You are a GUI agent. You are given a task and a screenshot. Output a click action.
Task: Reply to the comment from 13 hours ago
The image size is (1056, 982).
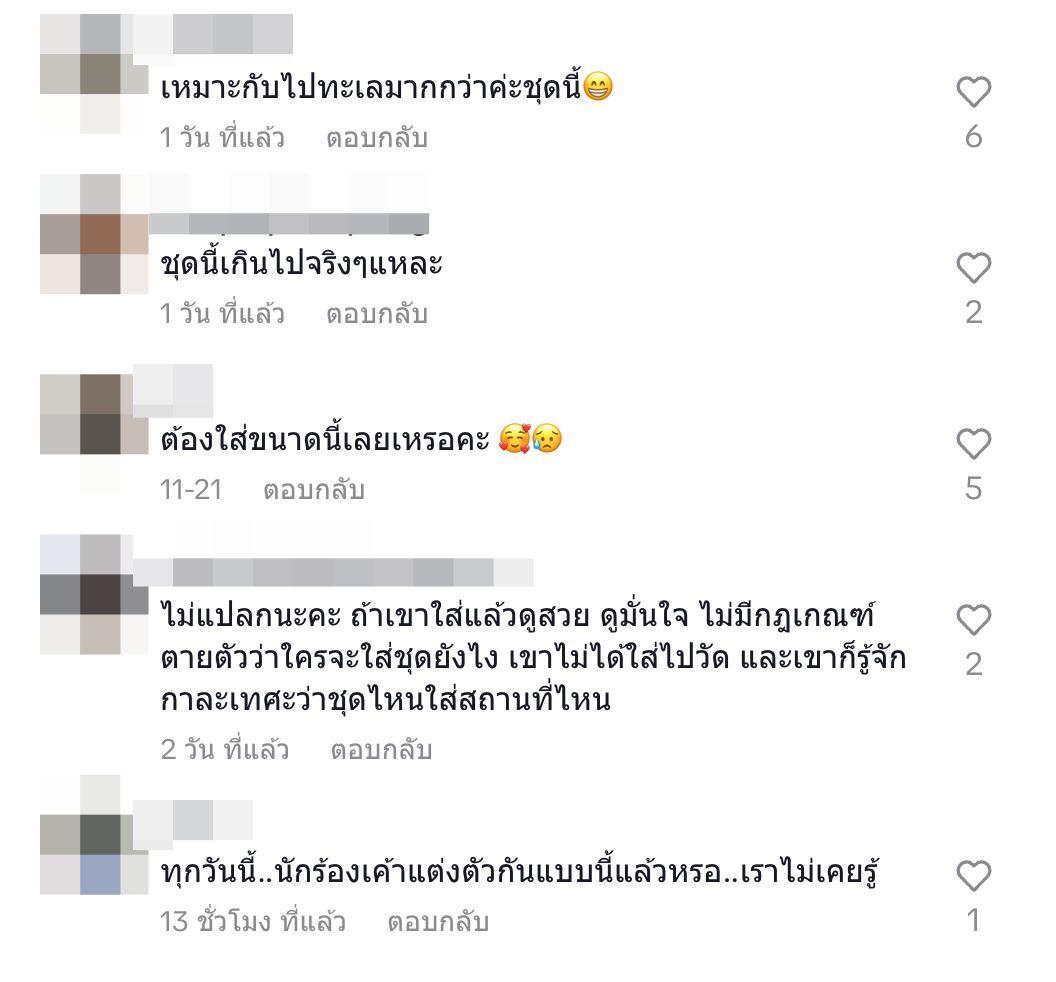click(x=438, y=921)
